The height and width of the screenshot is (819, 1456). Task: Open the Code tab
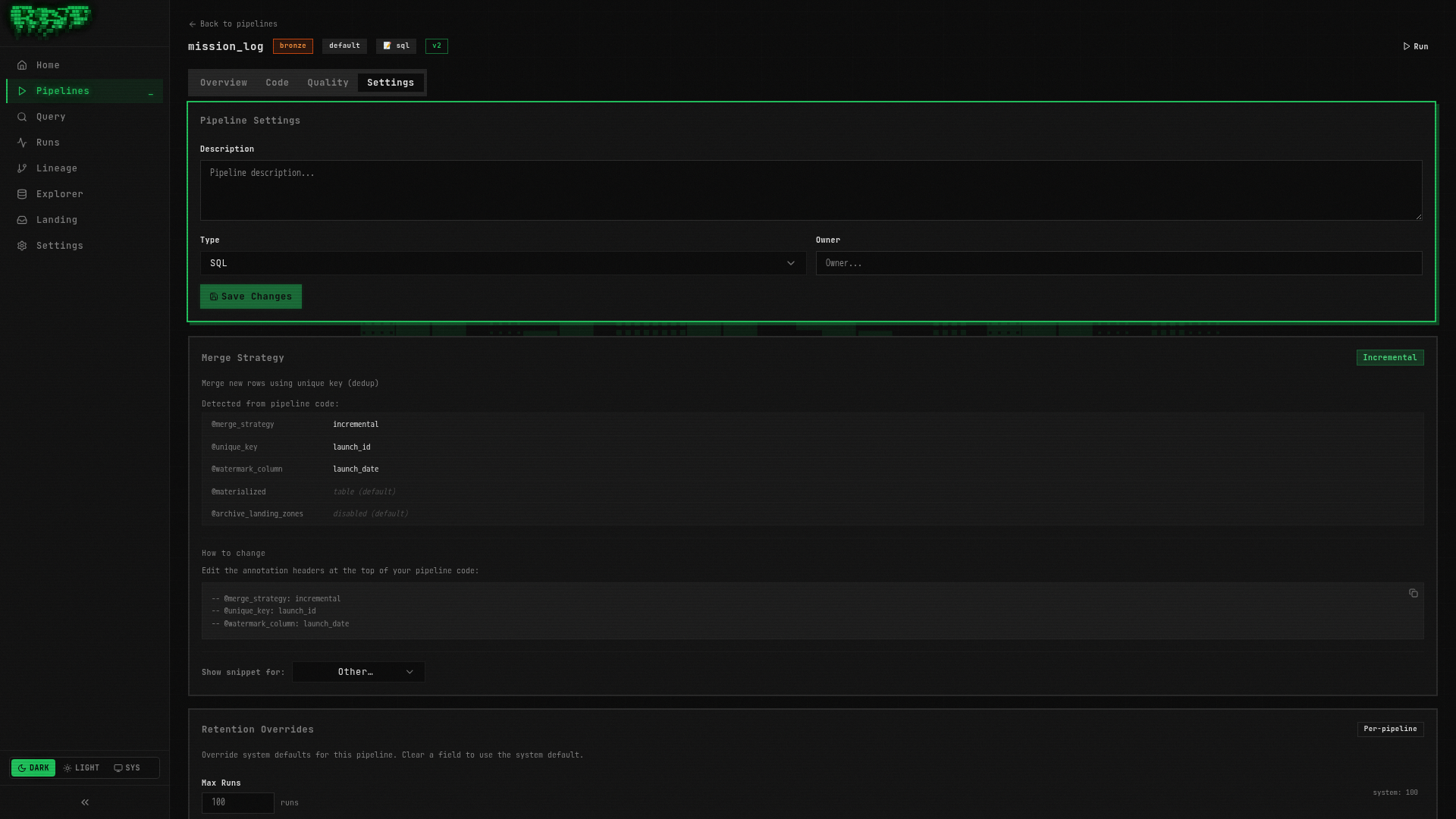tap(277, 83)
